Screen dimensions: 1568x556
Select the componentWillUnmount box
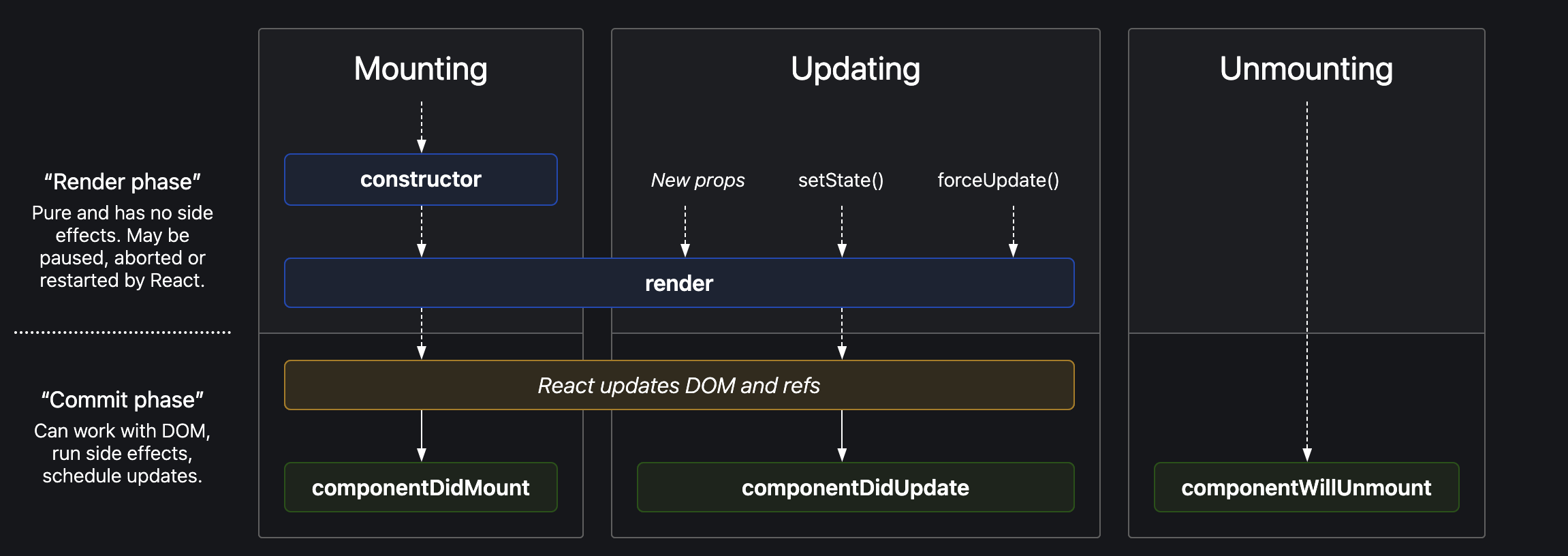[1306, 487]
